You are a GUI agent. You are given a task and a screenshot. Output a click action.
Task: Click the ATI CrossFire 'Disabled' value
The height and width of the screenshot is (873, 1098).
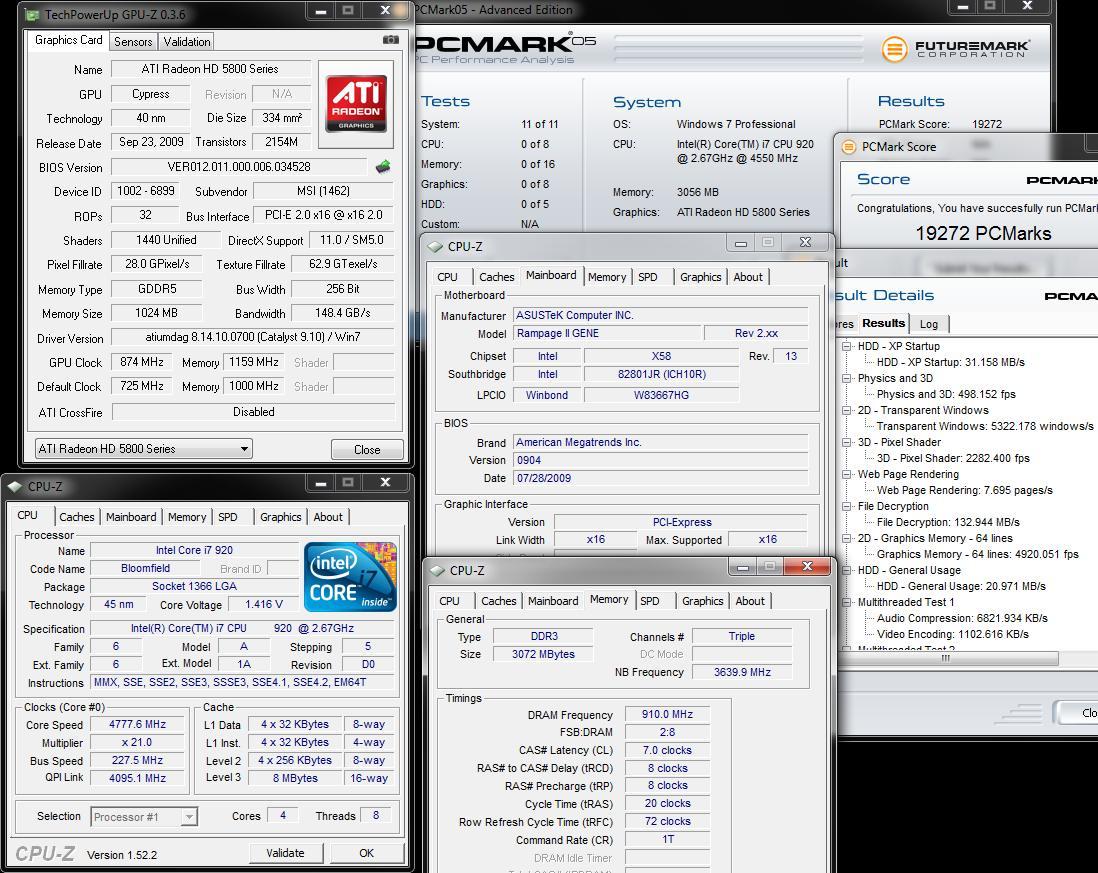tap(253, 412)
